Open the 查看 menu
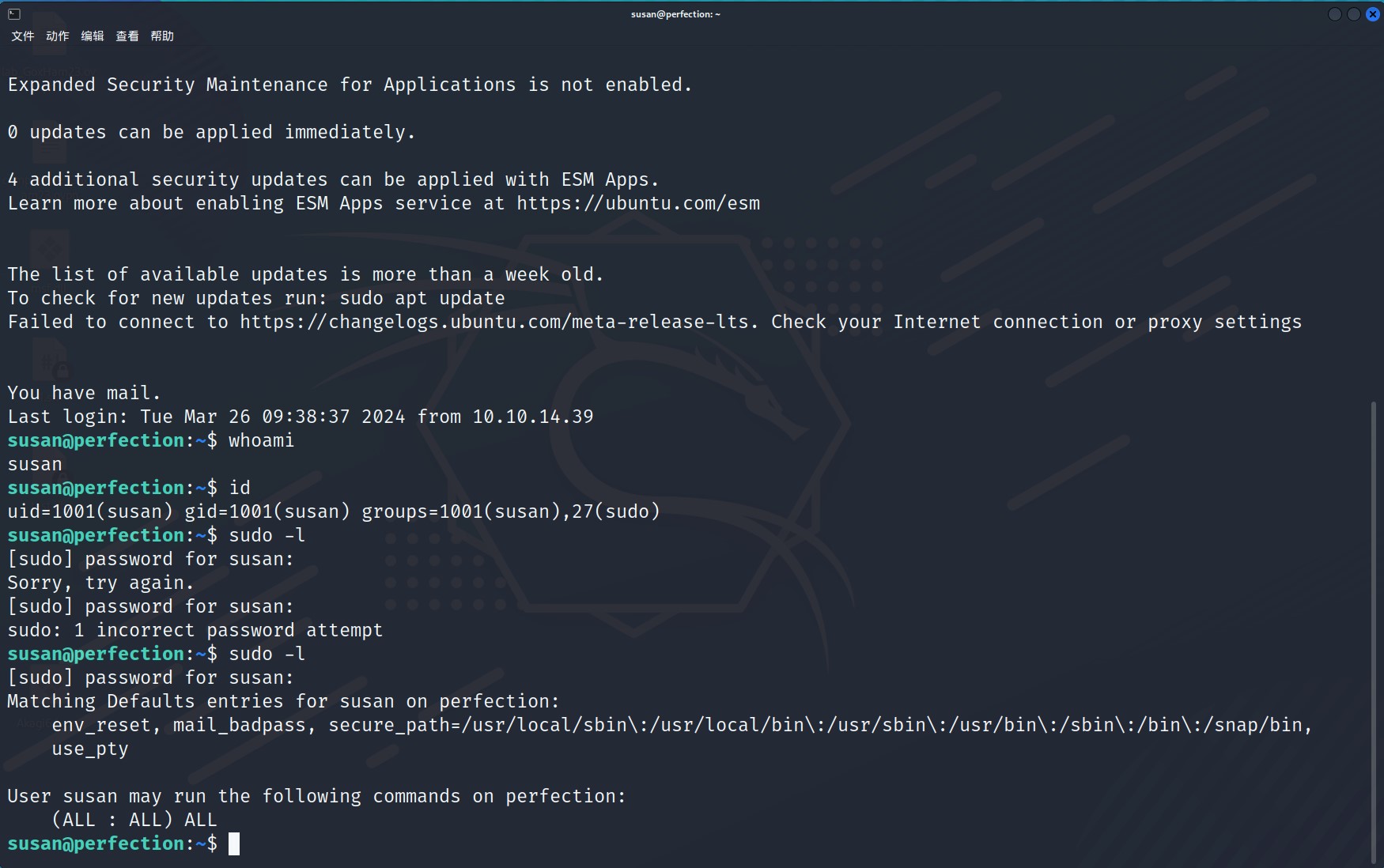The image size is (1384, 868). 127,36
